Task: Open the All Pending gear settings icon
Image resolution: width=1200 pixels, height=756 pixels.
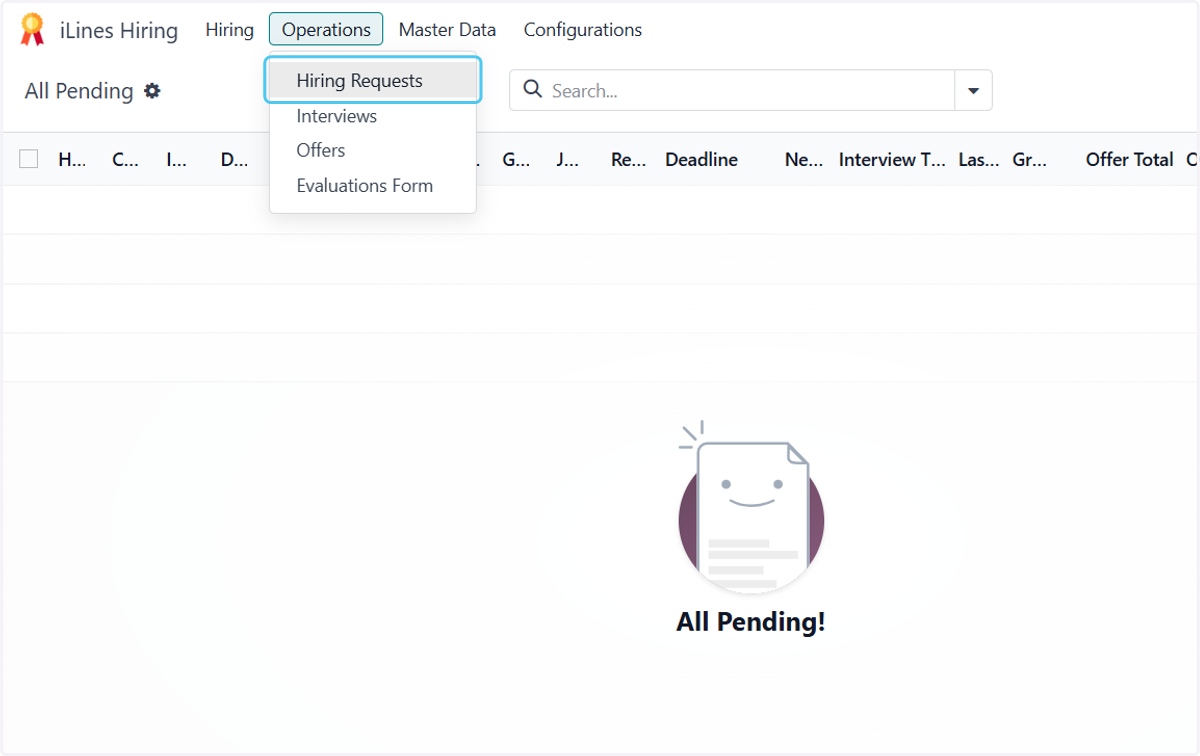Action: [x=152, y=91]
